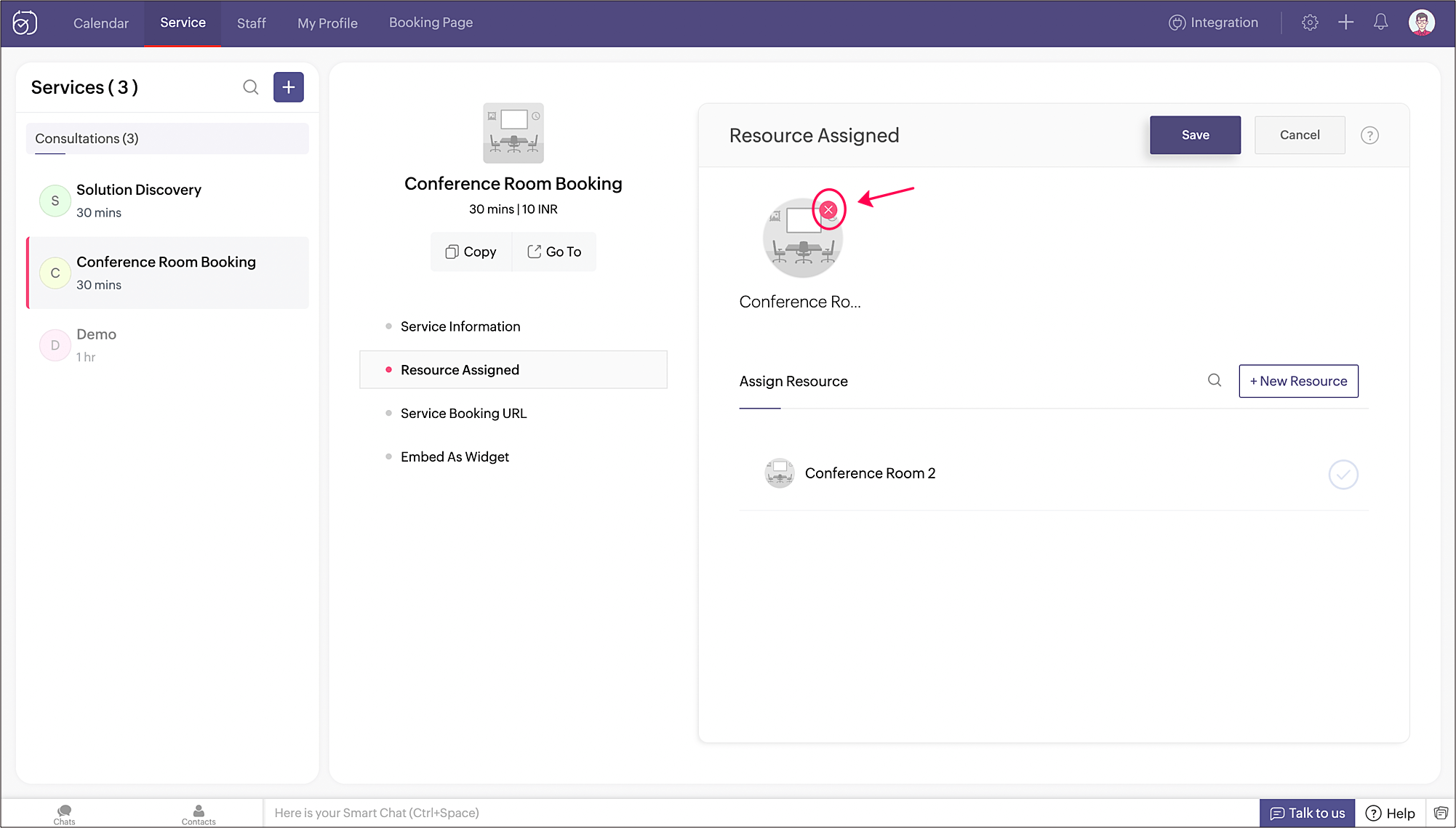
Task: Open the Help link
Action: coord(1391,813)
